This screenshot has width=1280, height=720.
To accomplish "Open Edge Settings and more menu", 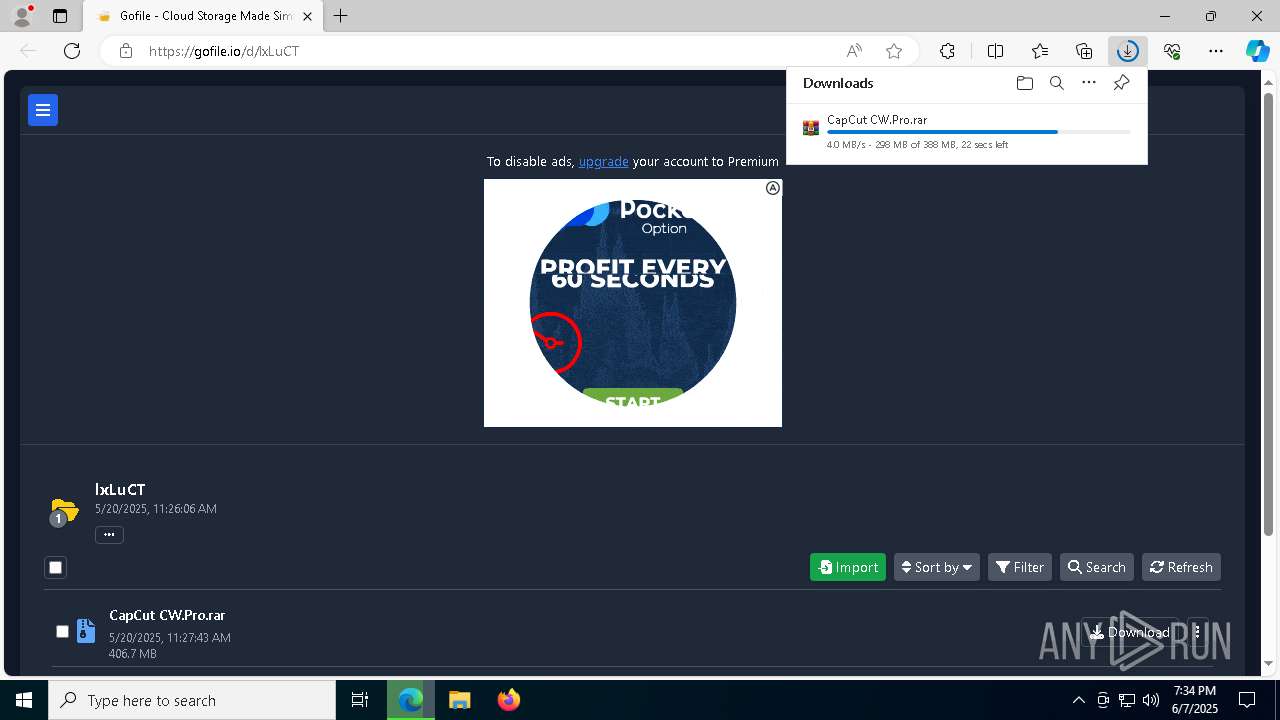I will 1216,51.
